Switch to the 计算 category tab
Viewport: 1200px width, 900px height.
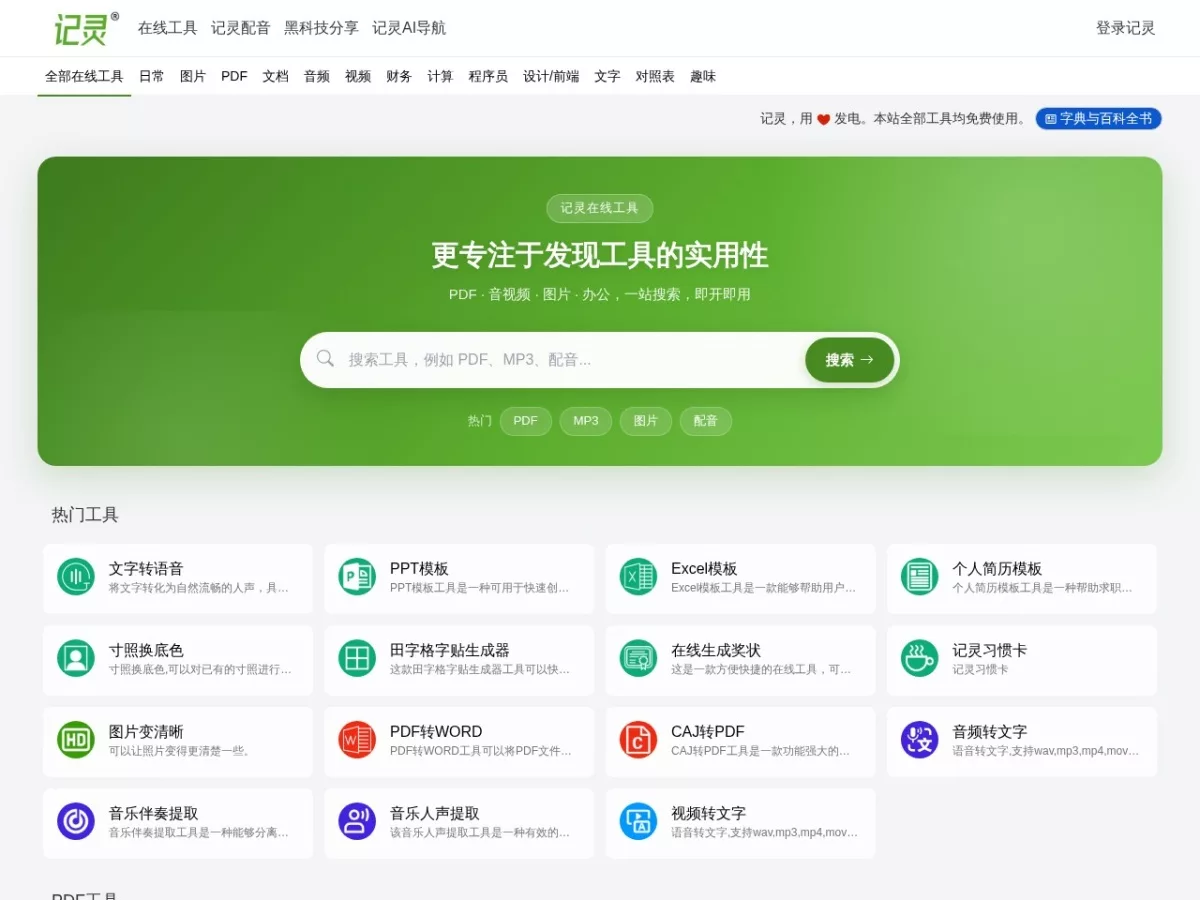click(x=440, y=76)
